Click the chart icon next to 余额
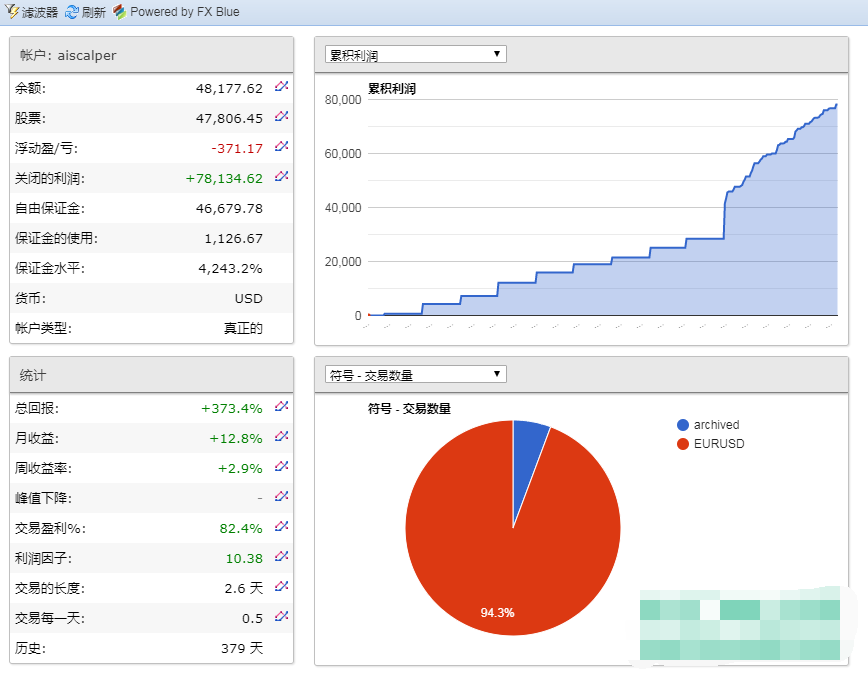 (x=282, y=87)
